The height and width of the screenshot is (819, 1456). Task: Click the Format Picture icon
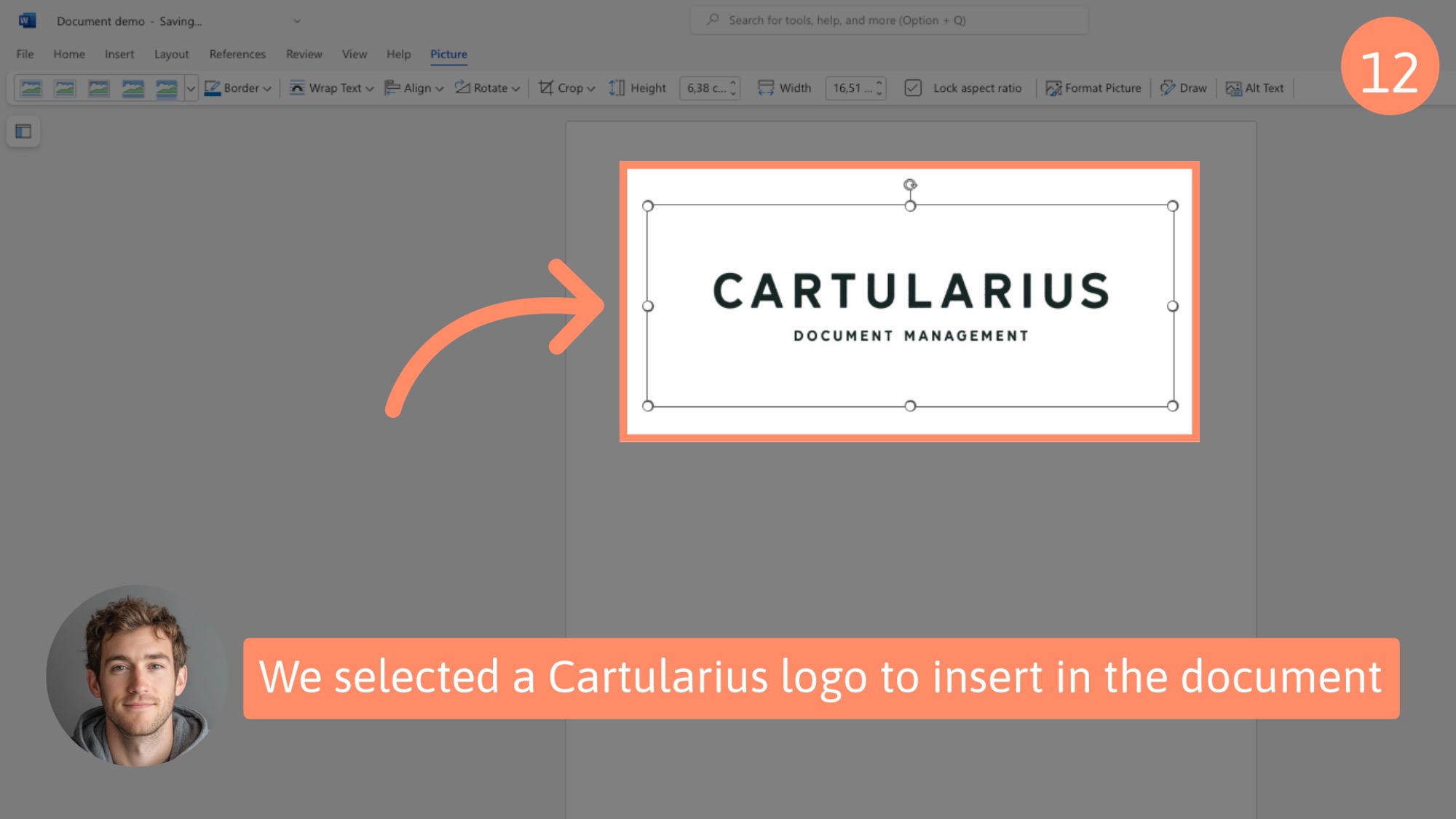pyautogui.click(x=1053, y=88)
